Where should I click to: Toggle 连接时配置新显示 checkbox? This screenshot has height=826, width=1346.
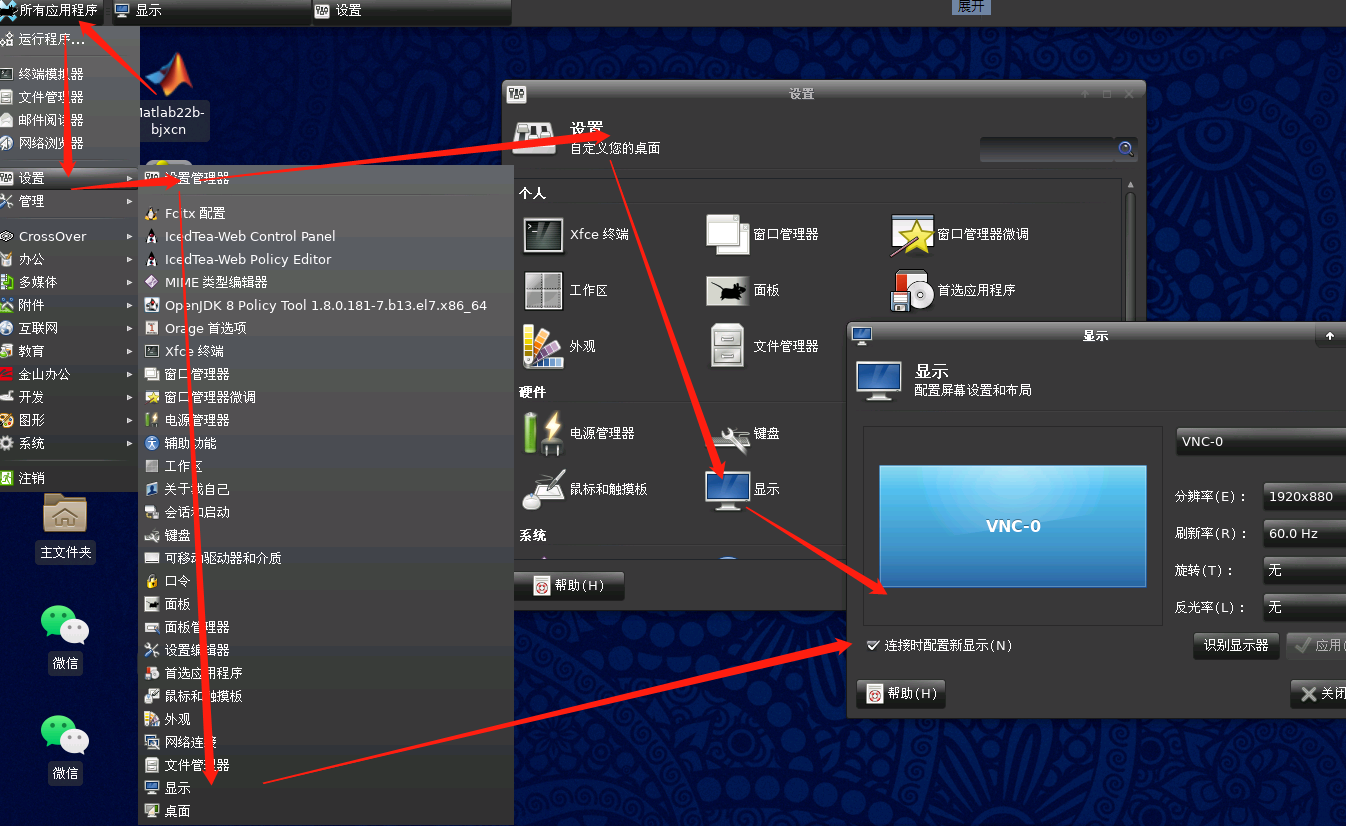pos(873,646)
